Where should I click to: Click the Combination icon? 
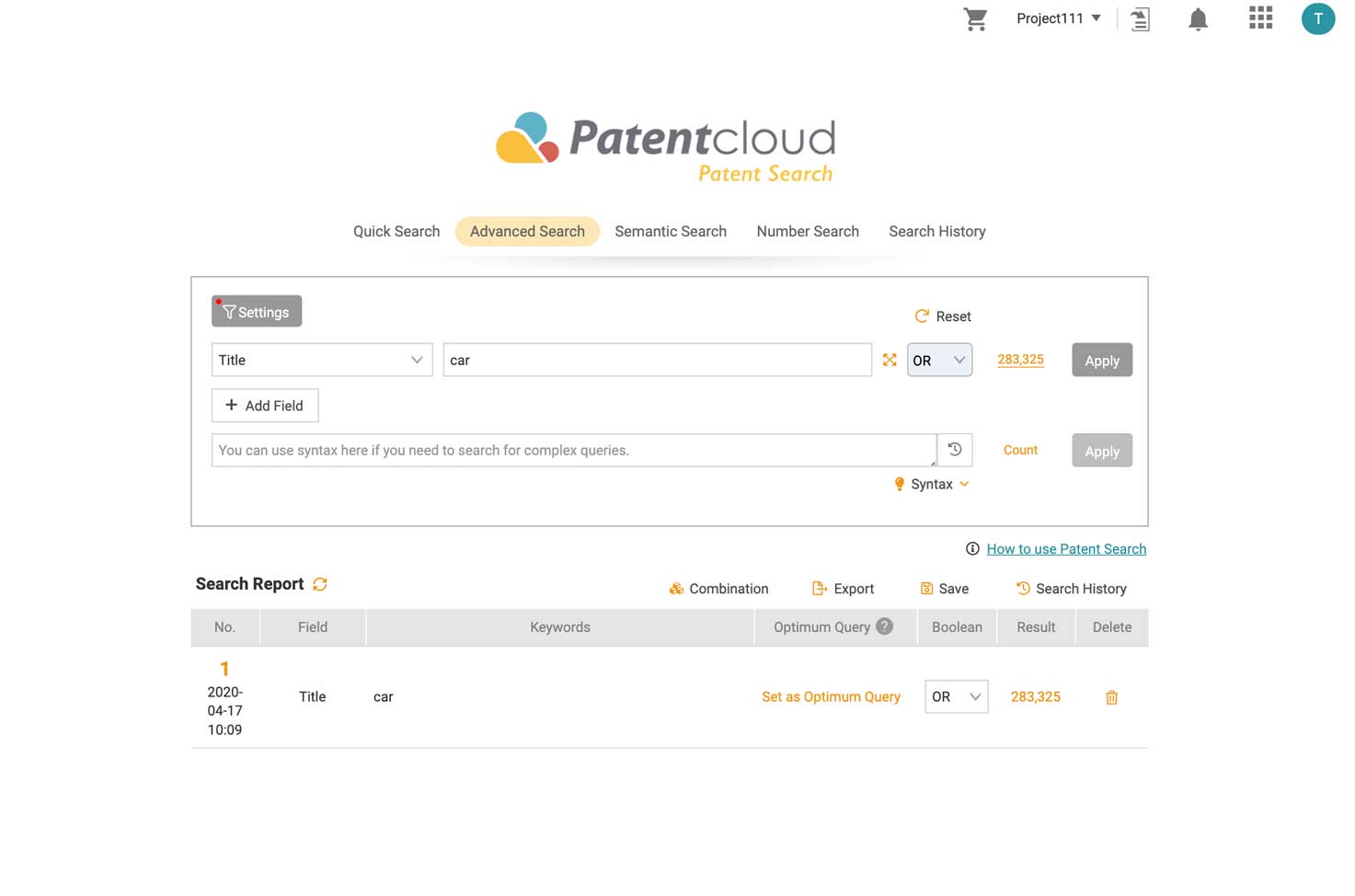click(x=676, y=589)
